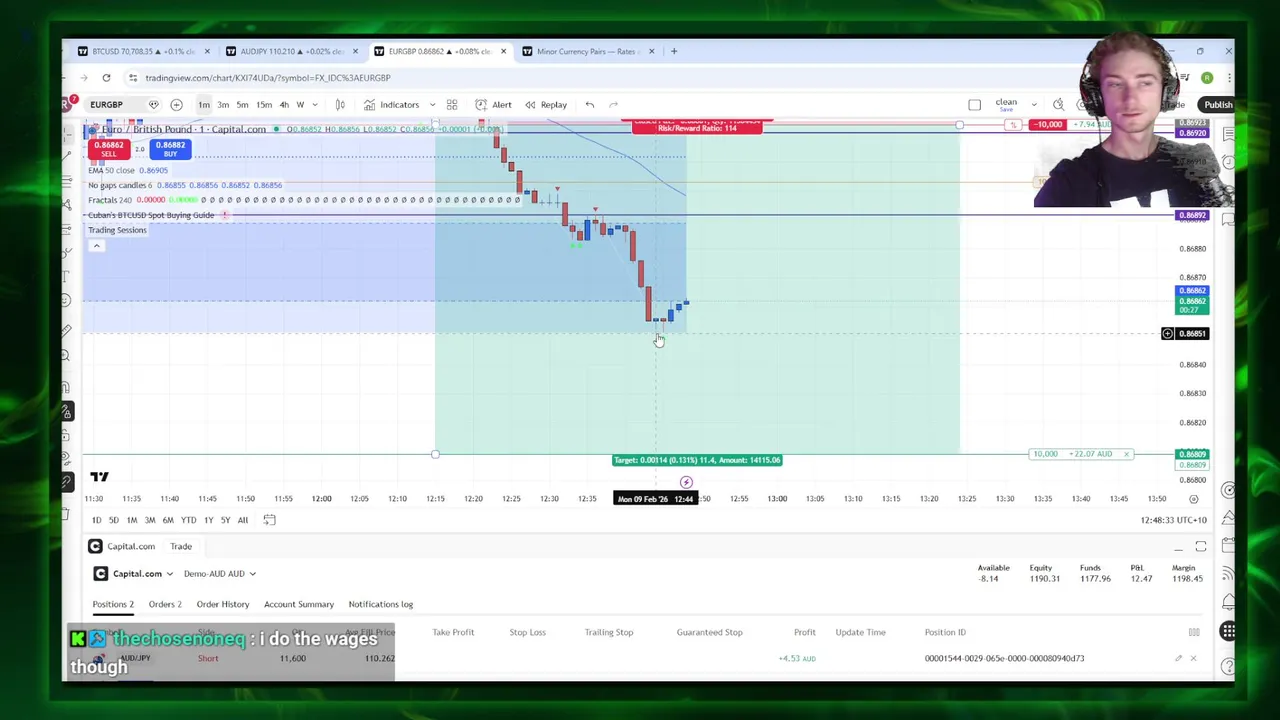Image resolution: width=1280 pixels, height=720 pixels.
Task: Open the Trade tab in Capital.com panel
Action: 181,546
